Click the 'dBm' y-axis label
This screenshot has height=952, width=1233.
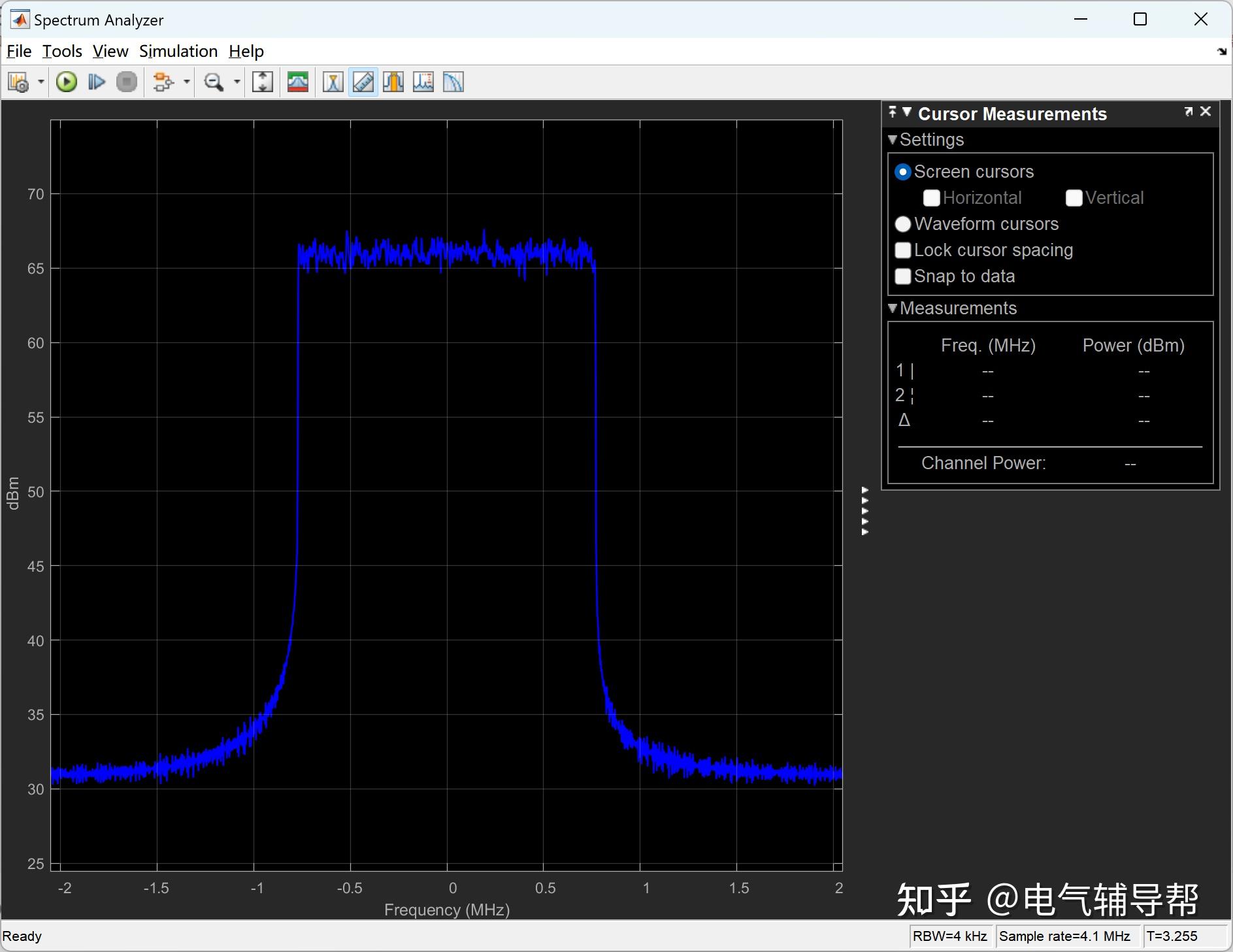click(x=13, y=493)
